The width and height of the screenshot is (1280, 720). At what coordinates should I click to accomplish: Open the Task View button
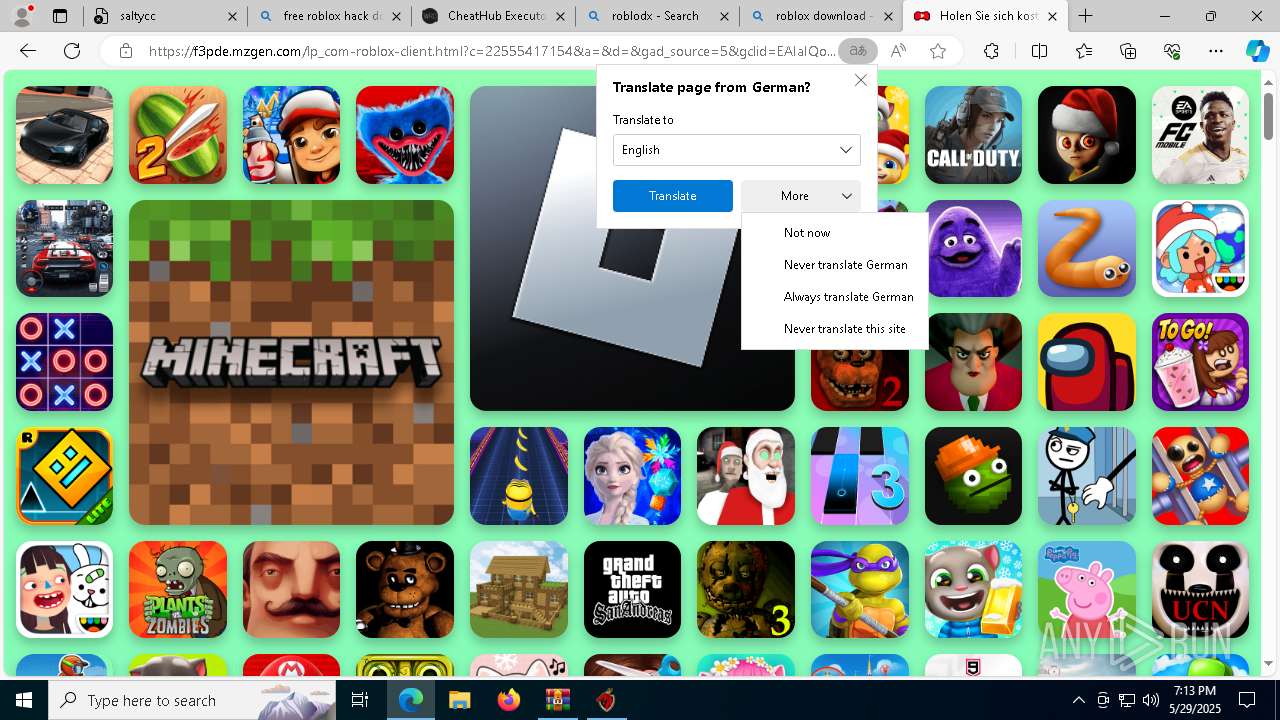click(361, 700)
